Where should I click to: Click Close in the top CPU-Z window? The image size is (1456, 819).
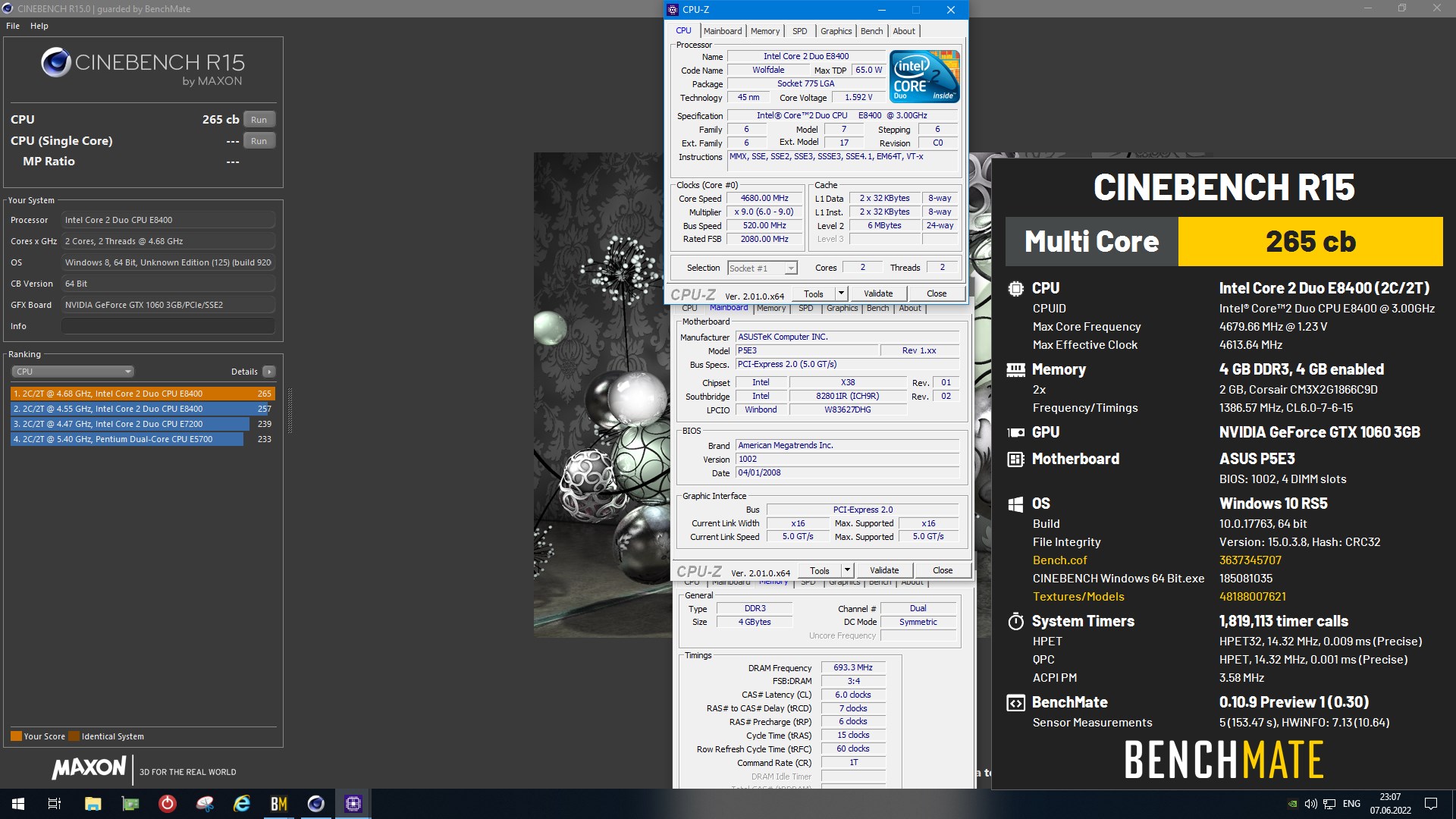[937, 293]
